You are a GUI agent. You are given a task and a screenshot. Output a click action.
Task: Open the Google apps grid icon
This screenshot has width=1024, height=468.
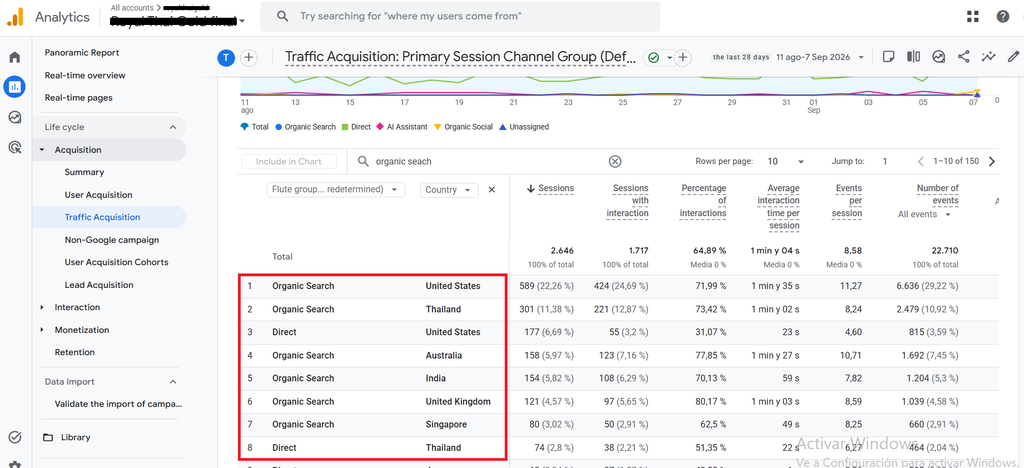(973, 16)
